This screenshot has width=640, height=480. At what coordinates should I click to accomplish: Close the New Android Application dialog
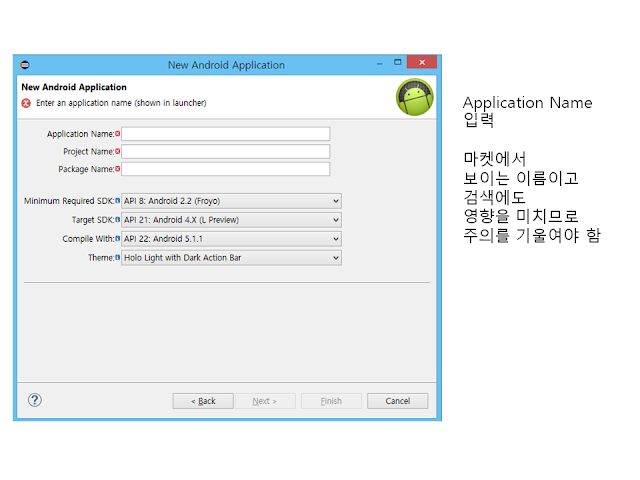(x=422, y=62)
